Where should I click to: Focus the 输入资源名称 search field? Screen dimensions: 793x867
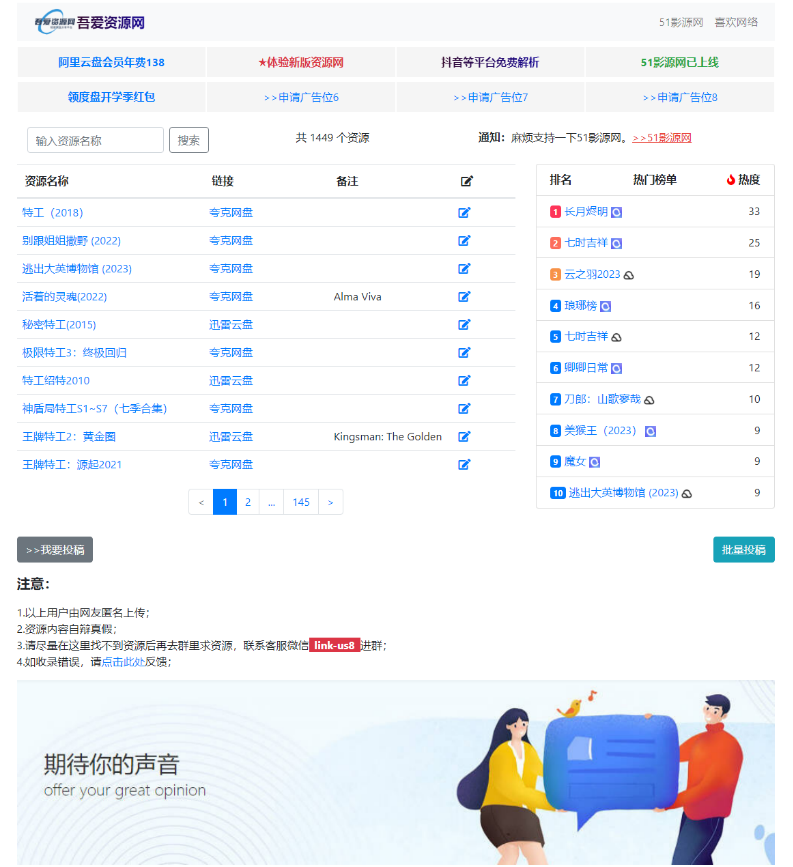coord(96,141)
